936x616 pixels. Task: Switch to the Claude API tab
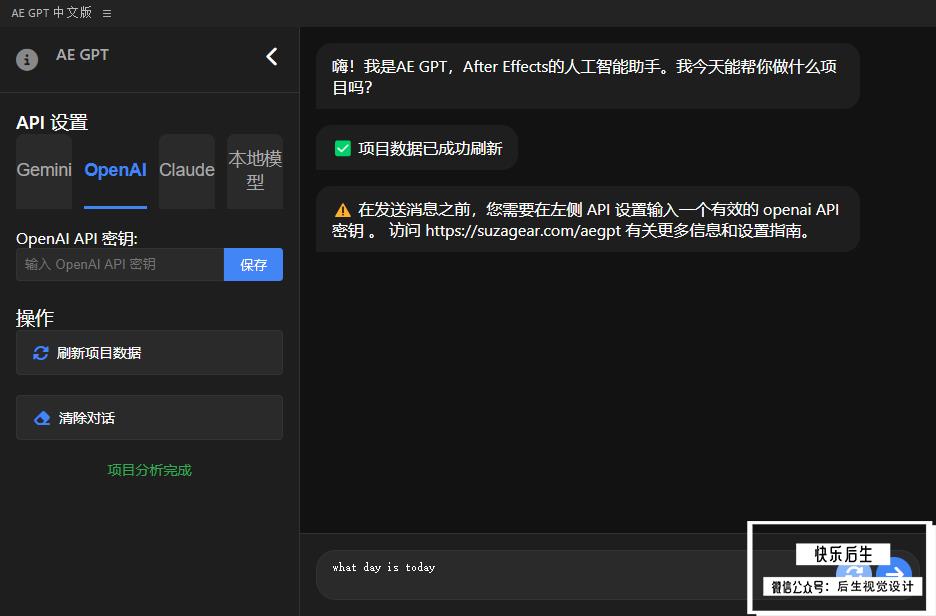coord(187,171)
